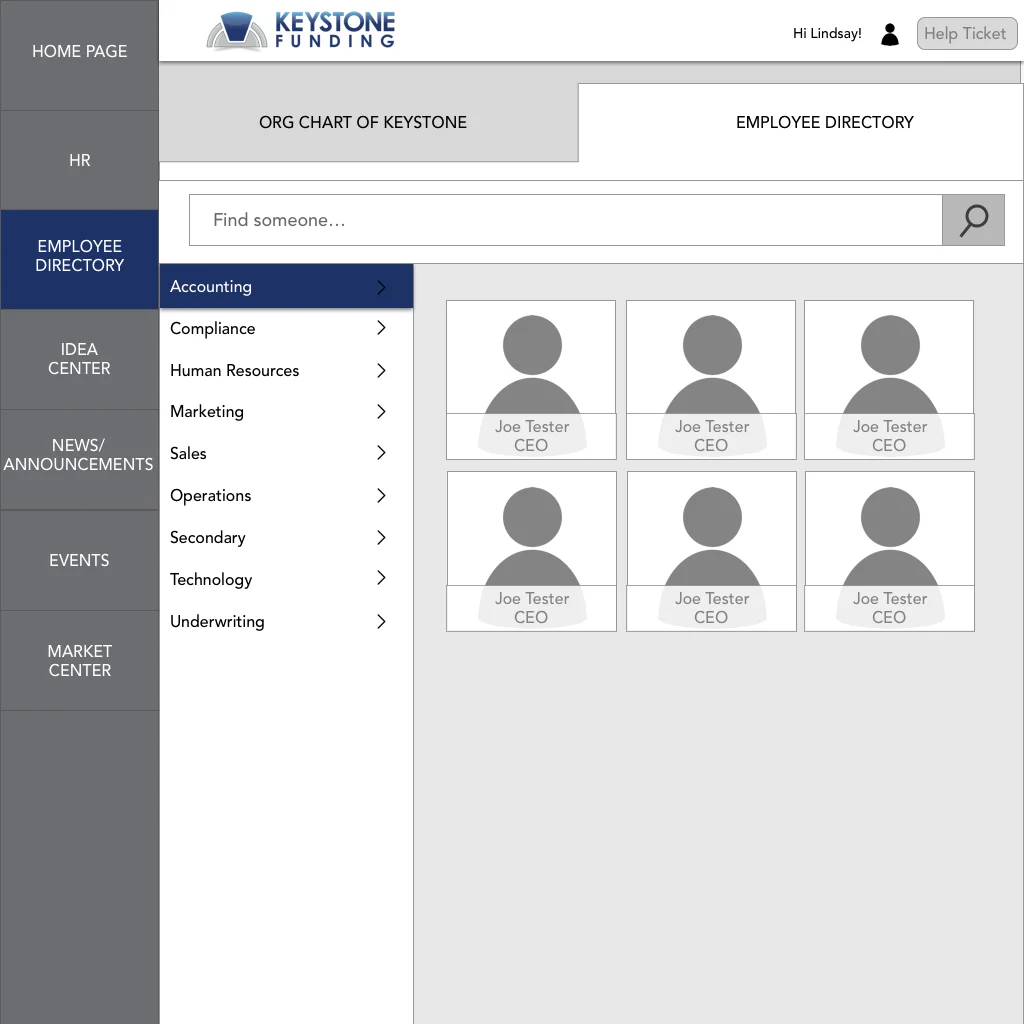Click the Hi Lindsay! greeting text
The height and width of the screenshot is (1024, 1024).
click(x=827, y=33)
